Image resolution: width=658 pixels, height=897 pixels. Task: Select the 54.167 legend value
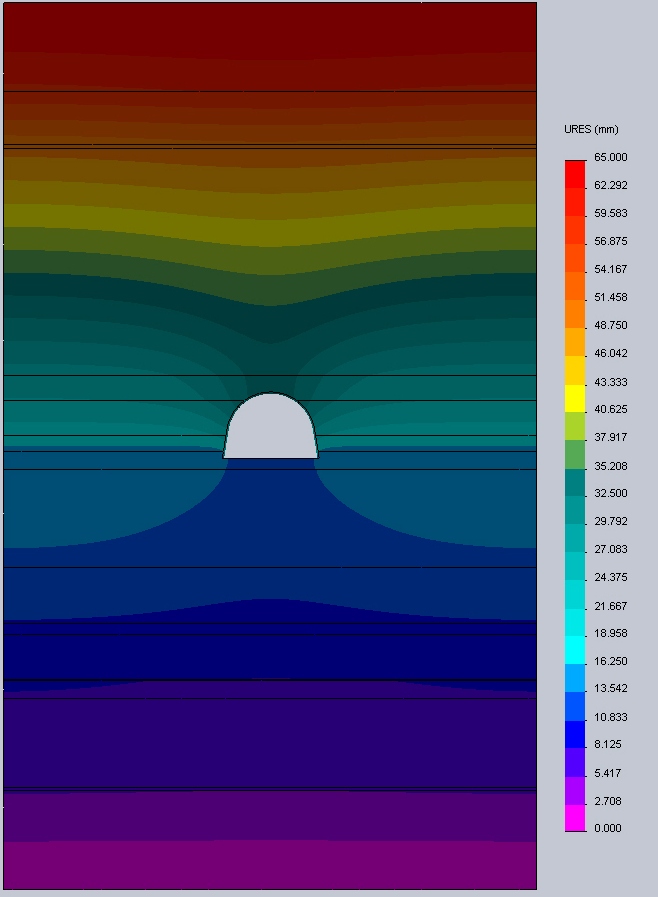tap(611, 269)
